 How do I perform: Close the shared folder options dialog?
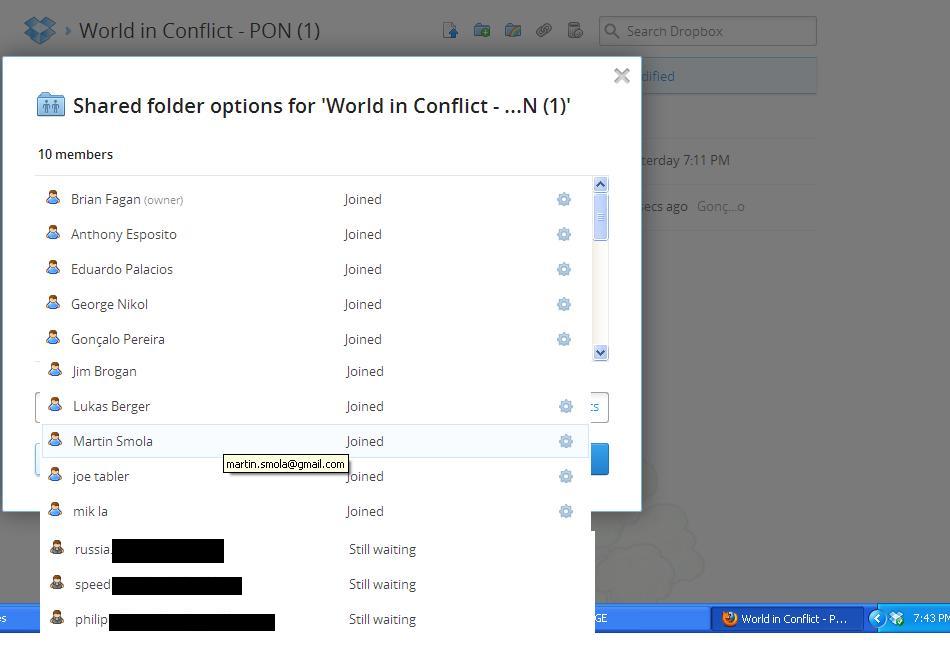click(622, 76)
